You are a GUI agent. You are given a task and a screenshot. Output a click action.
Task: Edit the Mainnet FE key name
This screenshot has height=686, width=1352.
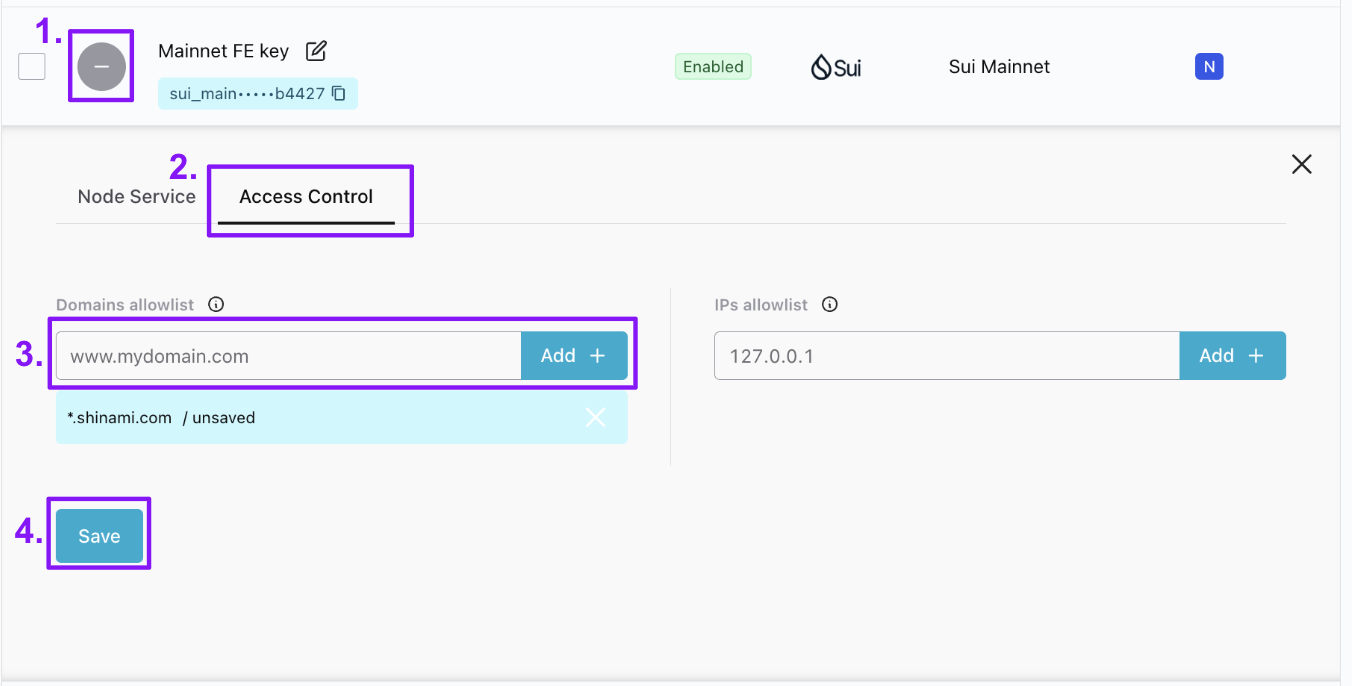316,51
